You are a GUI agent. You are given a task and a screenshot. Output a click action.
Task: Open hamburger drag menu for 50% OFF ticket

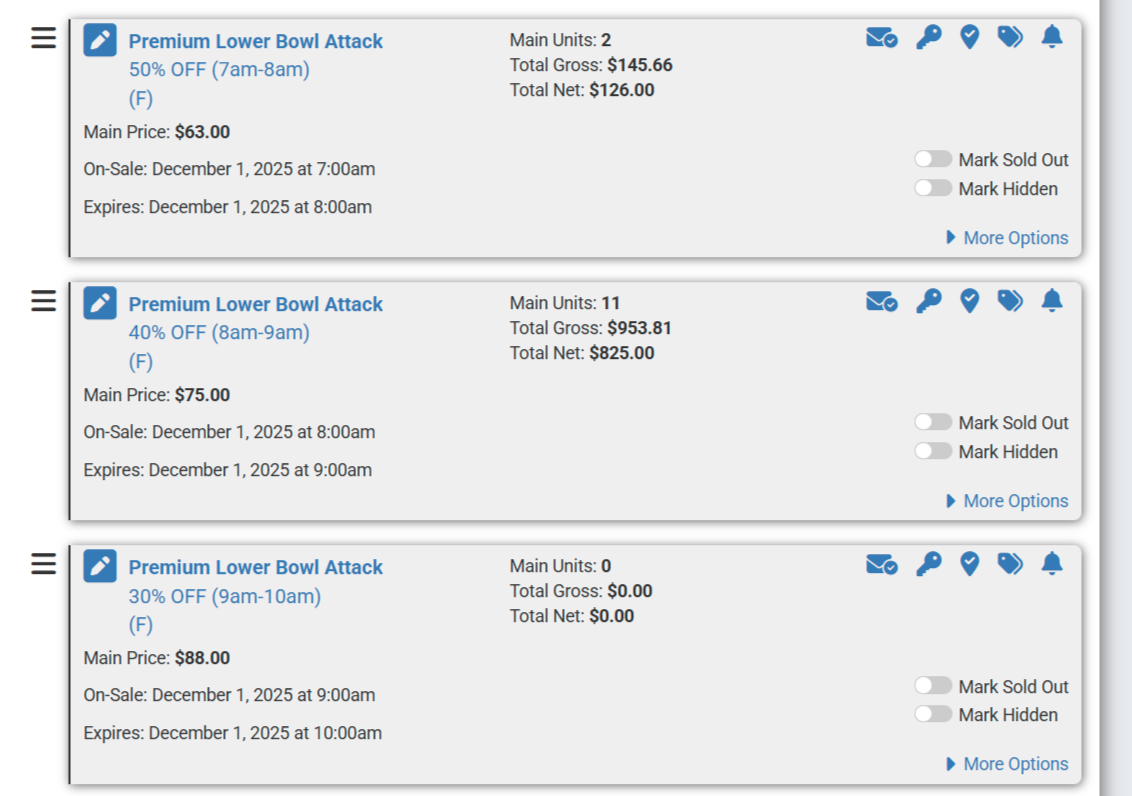coord(44,38)
